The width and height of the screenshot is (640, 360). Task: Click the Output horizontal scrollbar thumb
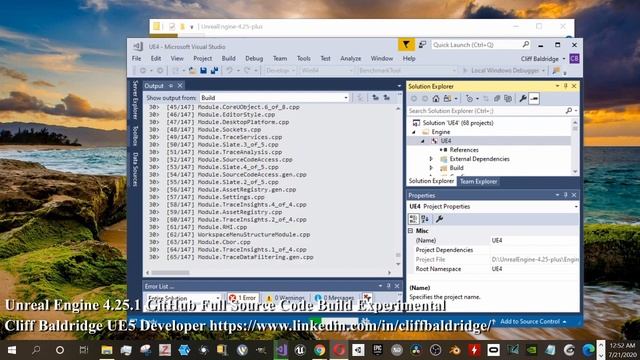point(170,272)
